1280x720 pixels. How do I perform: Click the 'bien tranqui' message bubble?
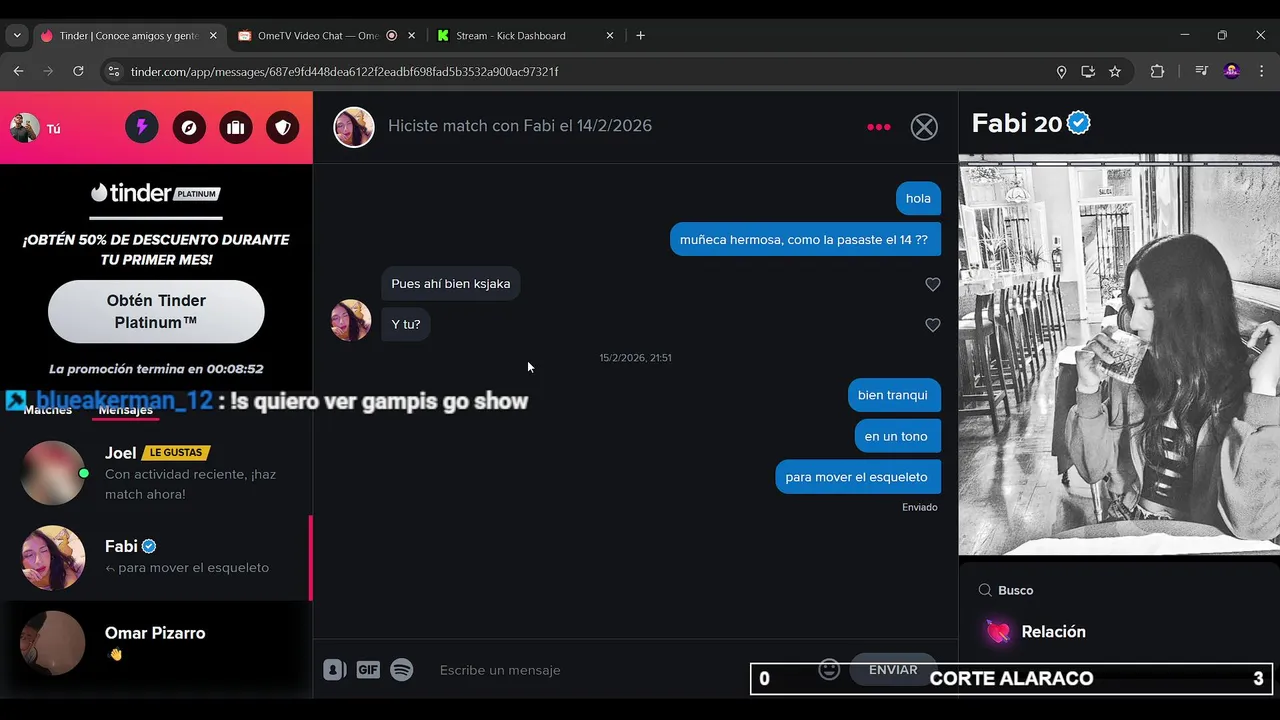(x=893, y=395)
